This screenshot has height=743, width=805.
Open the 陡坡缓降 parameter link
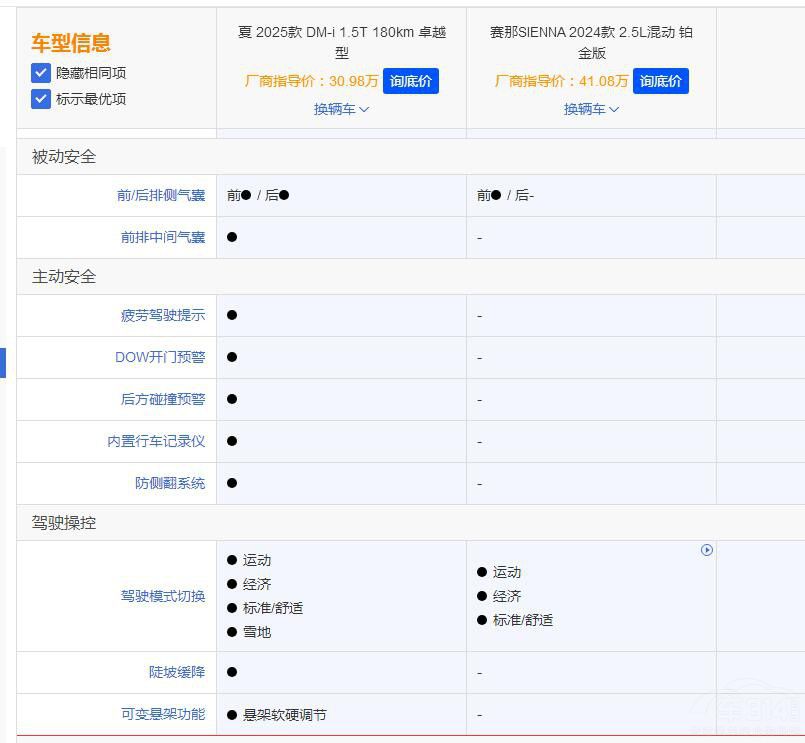pos(177,672)
